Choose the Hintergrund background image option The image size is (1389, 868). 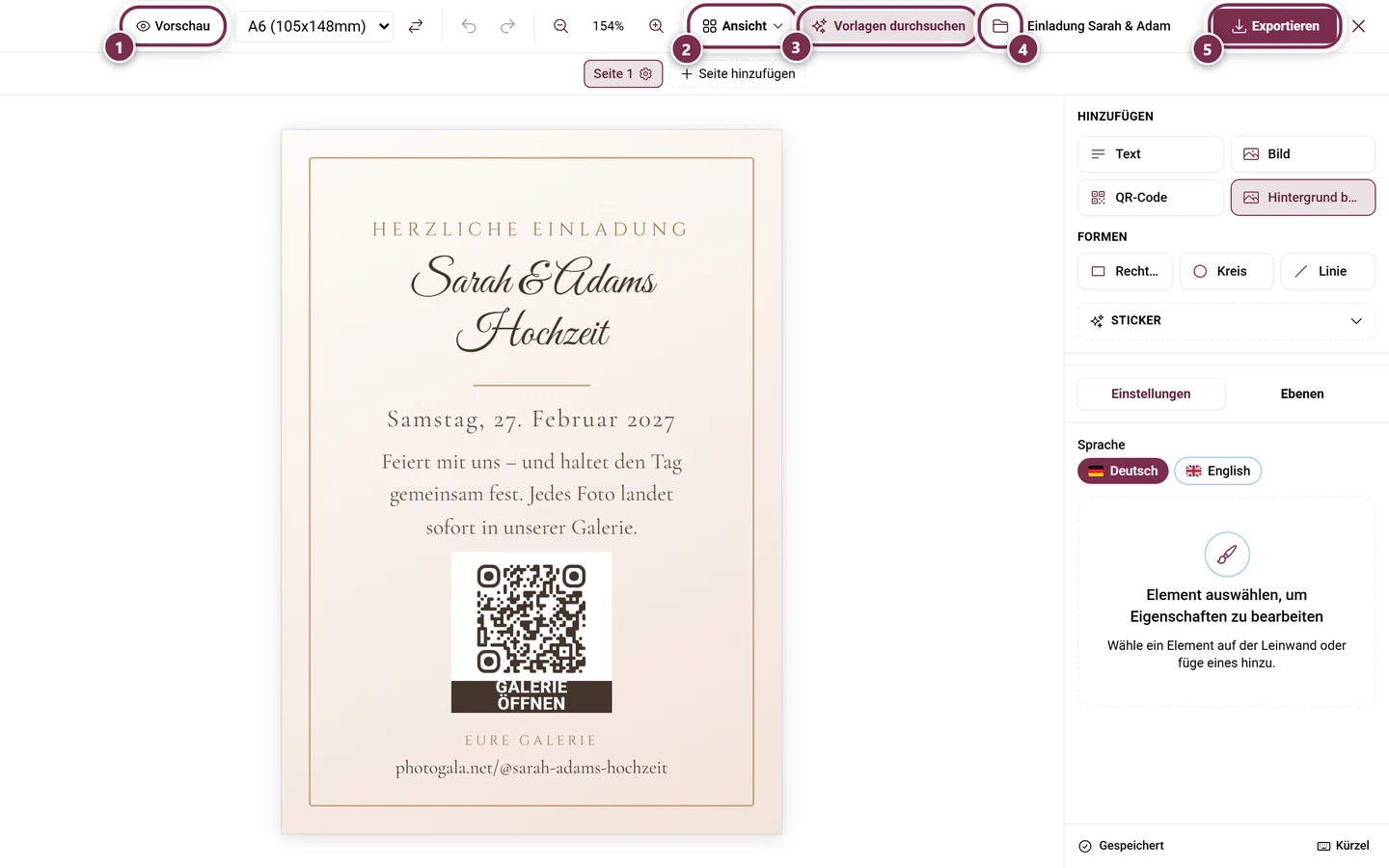(x=1303, y=198)
